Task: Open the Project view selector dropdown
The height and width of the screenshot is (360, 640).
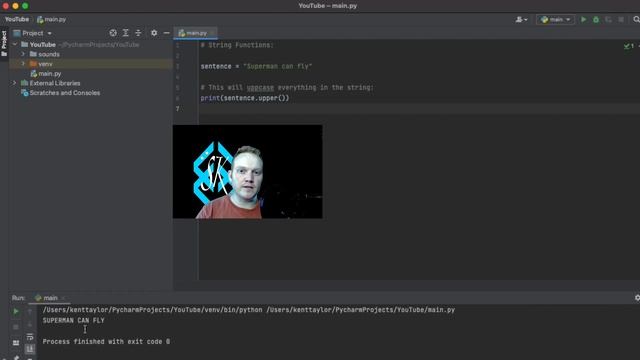Action: (x=33, y=33)
